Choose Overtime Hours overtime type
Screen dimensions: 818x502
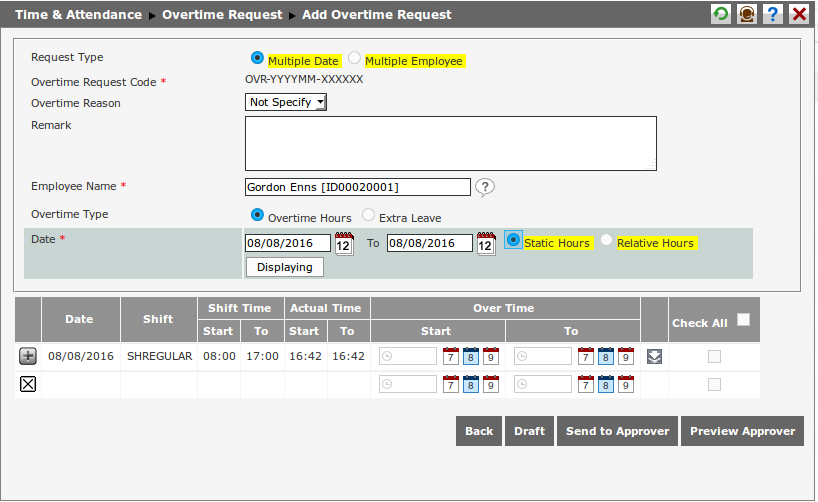(x=257, y=214)
